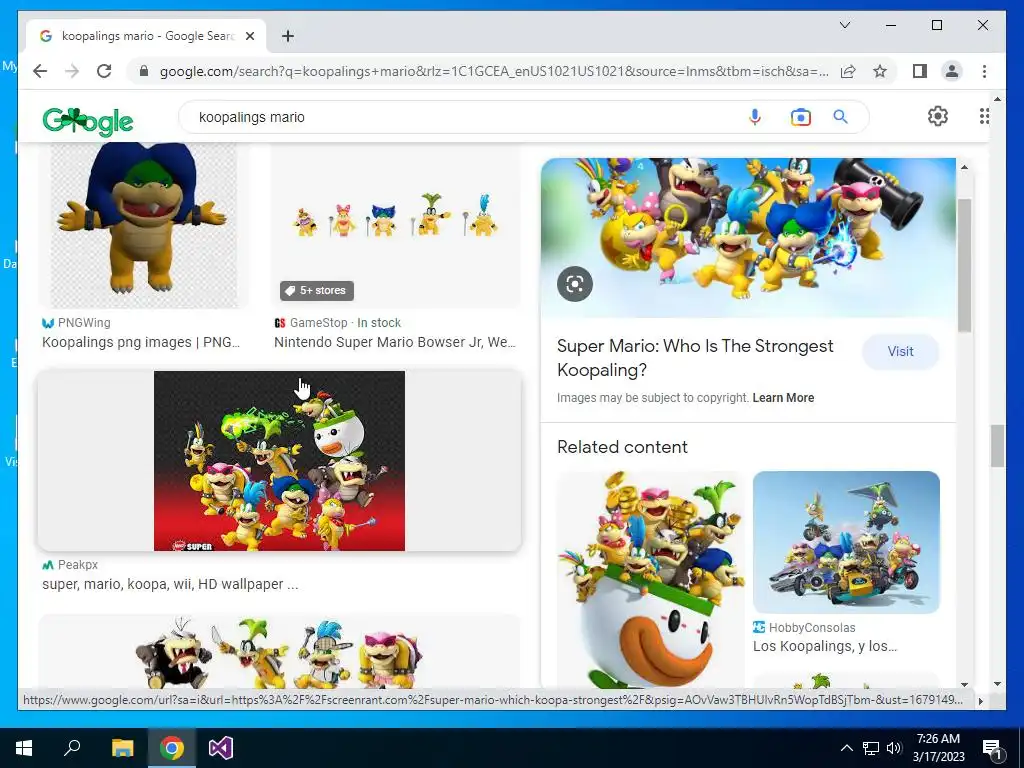Bookmark this tab with the star
1024x768 pixels.
point(880,71)
